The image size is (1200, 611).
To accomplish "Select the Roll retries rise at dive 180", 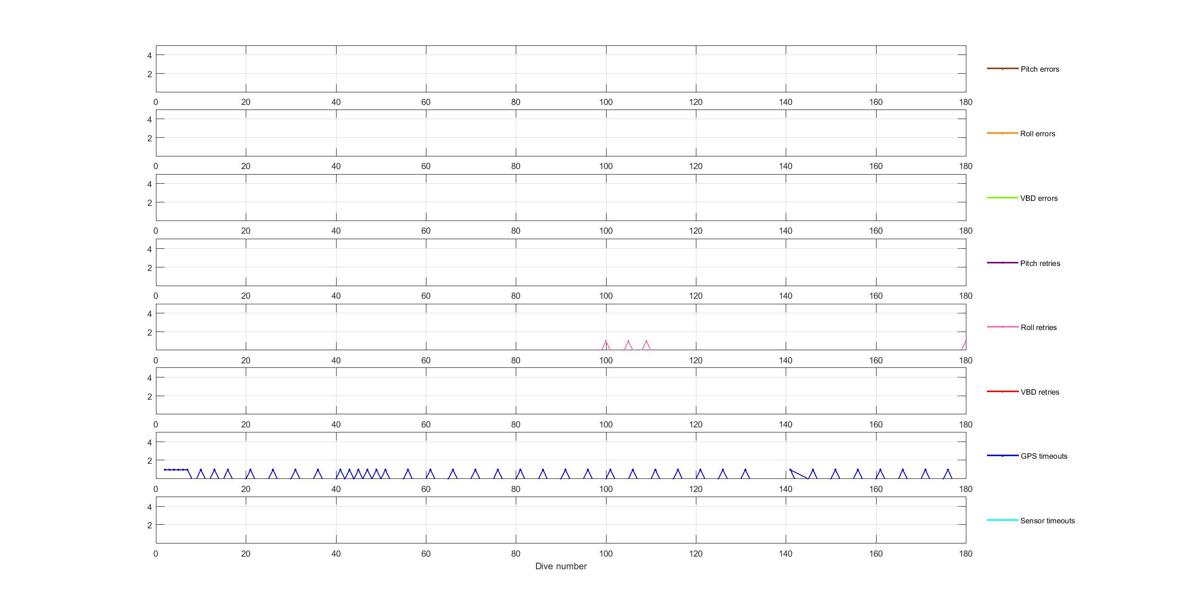I will pyautogui.click(x=963, y=345).
